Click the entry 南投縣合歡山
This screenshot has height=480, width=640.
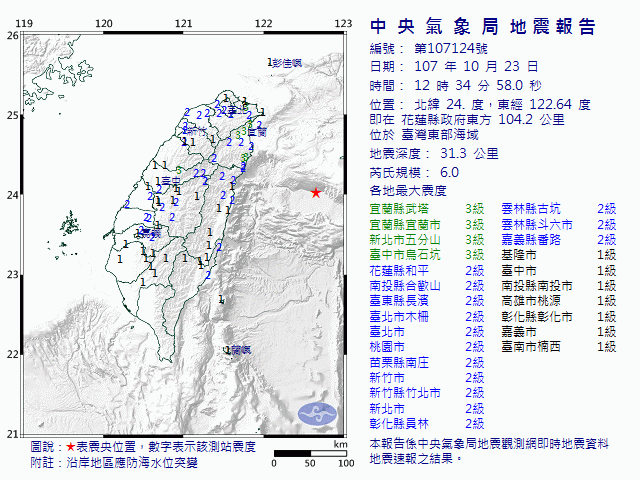coord(405,286)
